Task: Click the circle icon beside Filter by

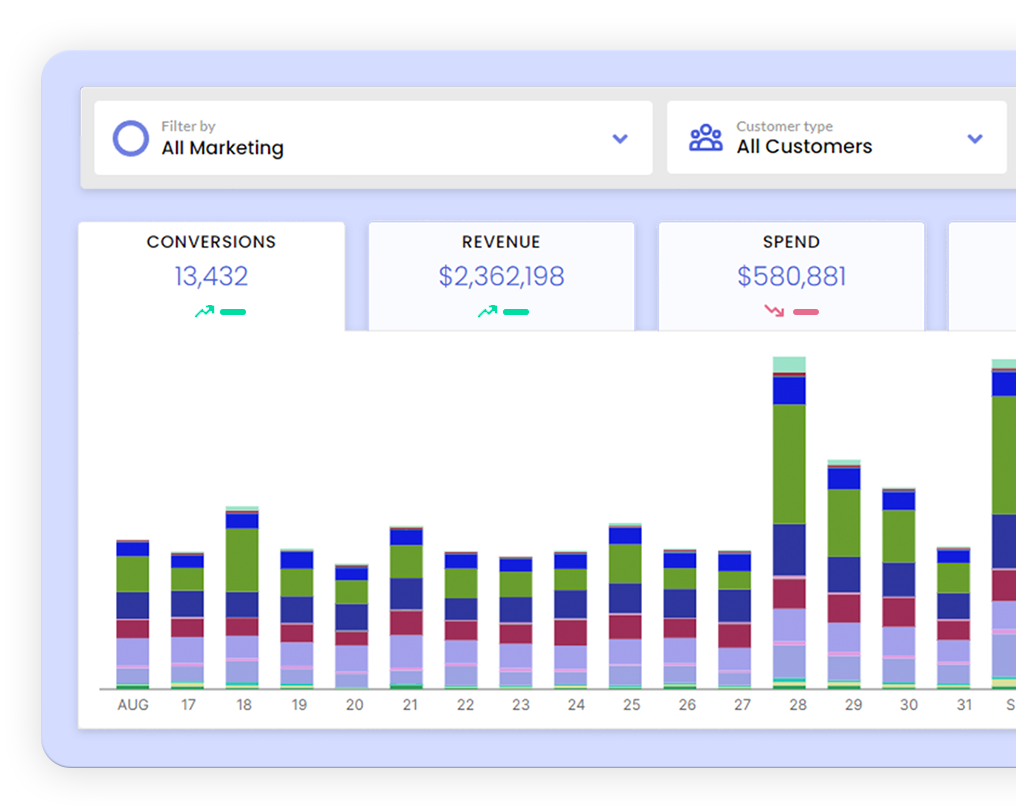Action: click(x=130, y=139)
